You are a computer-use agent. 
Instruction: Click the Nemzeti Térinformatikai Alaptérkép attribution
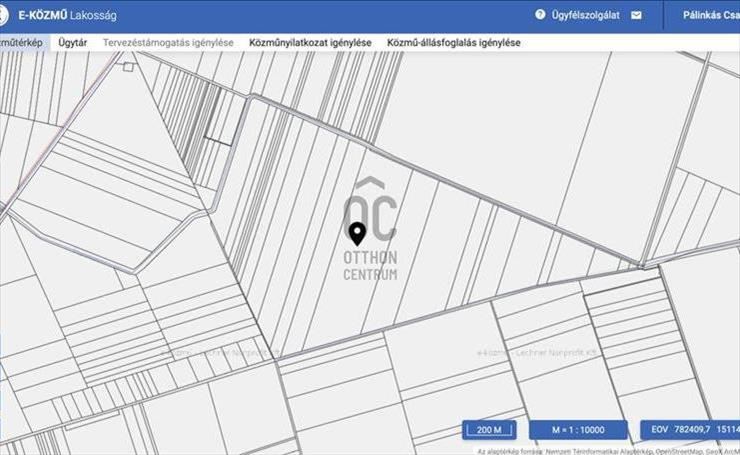[x=582, y=451]
